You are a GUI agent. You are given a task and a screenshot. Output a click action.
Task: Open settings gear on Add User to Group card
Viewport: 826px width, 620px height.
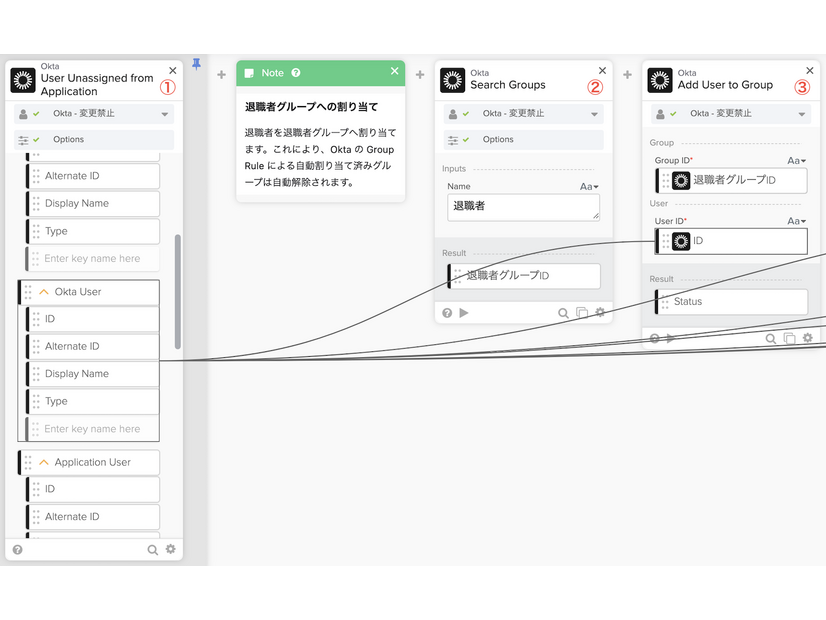click(807, 337)
